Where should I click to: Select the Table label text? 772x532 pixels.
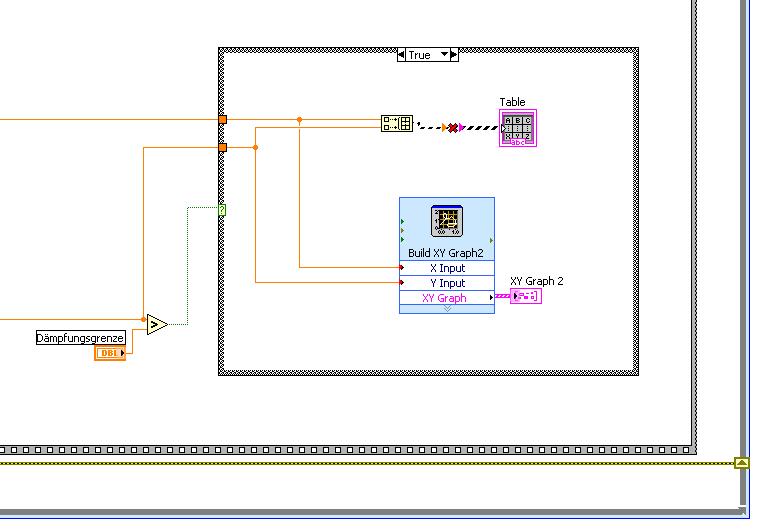click(x=513, y=102)
